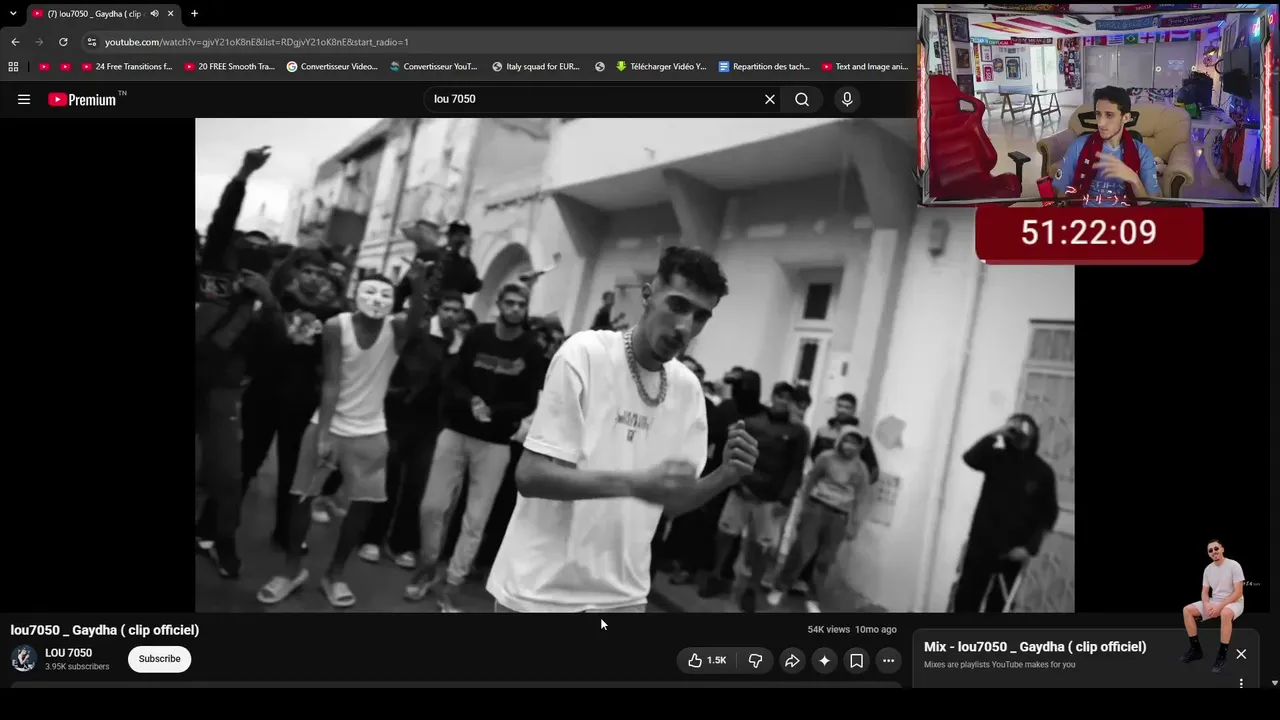Open 'Convertisseur Vidéo' bookmark
1280x720 pixels.
click(332, 67)
